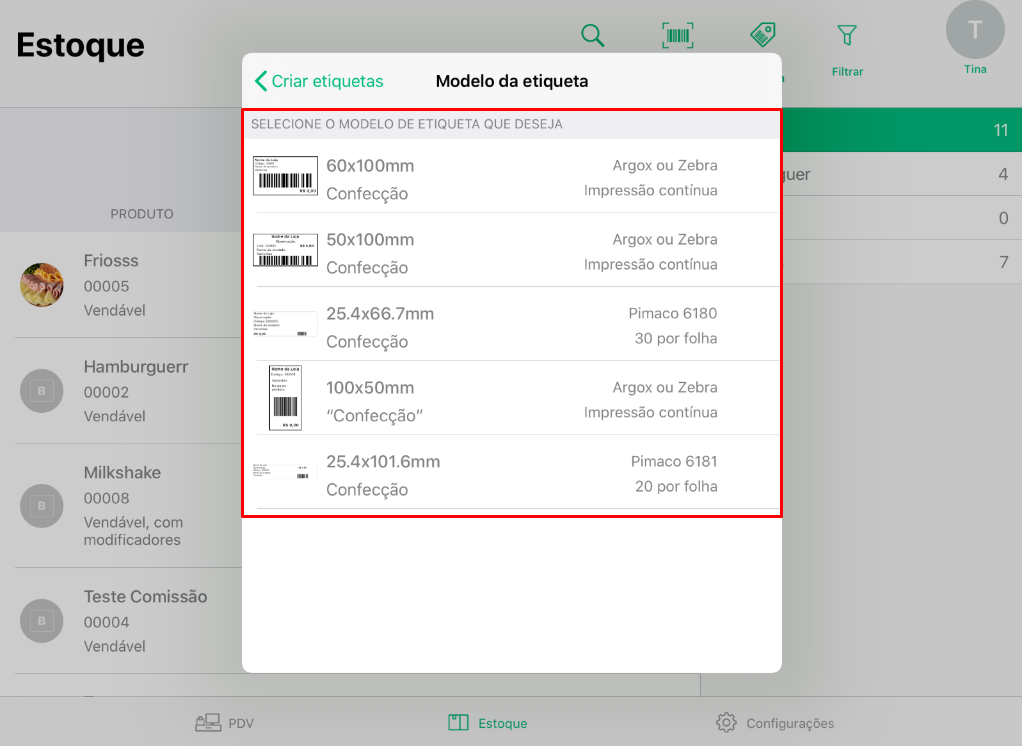Tap the price tag labels icon
Image resolution: width=1022 pixels, height=746 pixels.
(763, 35)
